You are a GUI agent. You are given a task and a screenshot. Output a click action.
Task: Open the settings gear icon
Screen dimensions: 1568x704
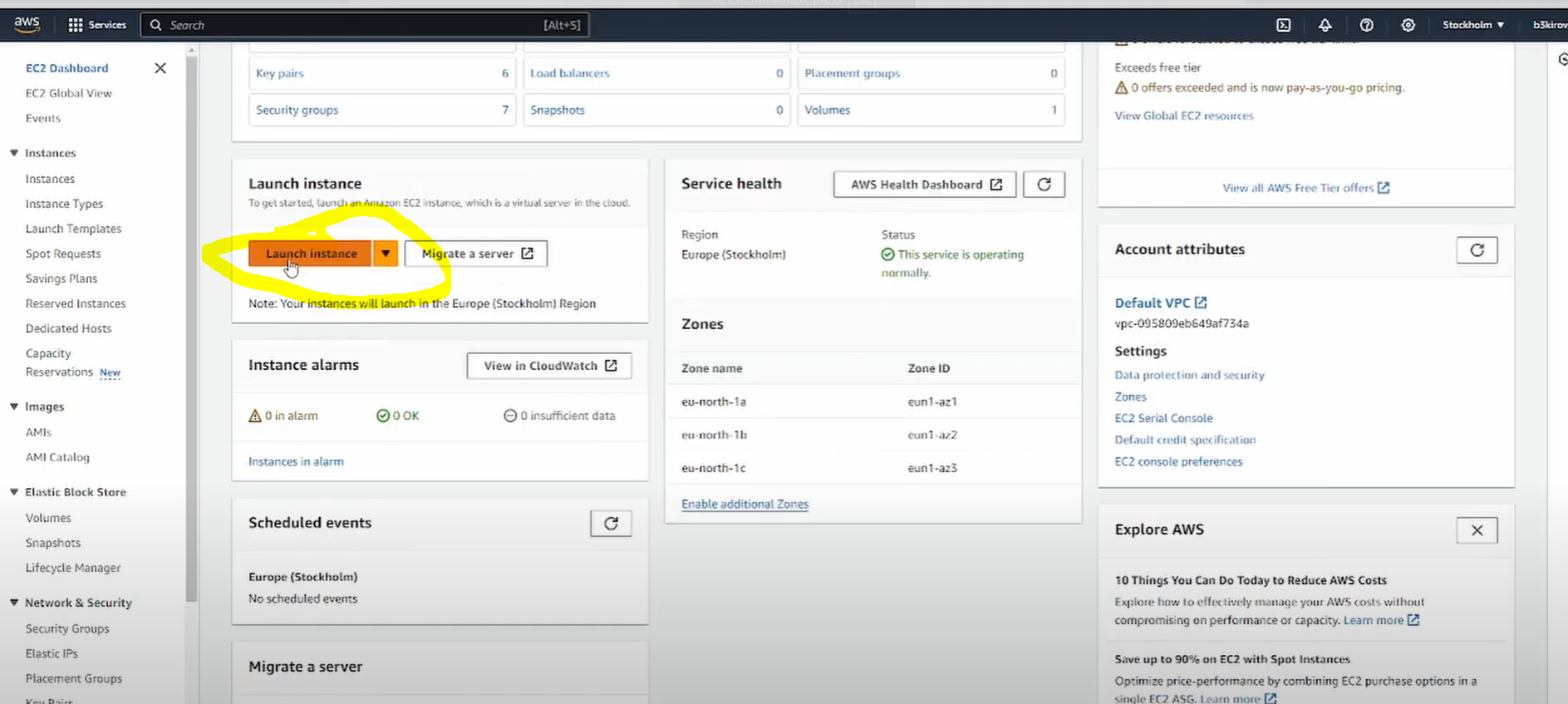point(1408,25)
